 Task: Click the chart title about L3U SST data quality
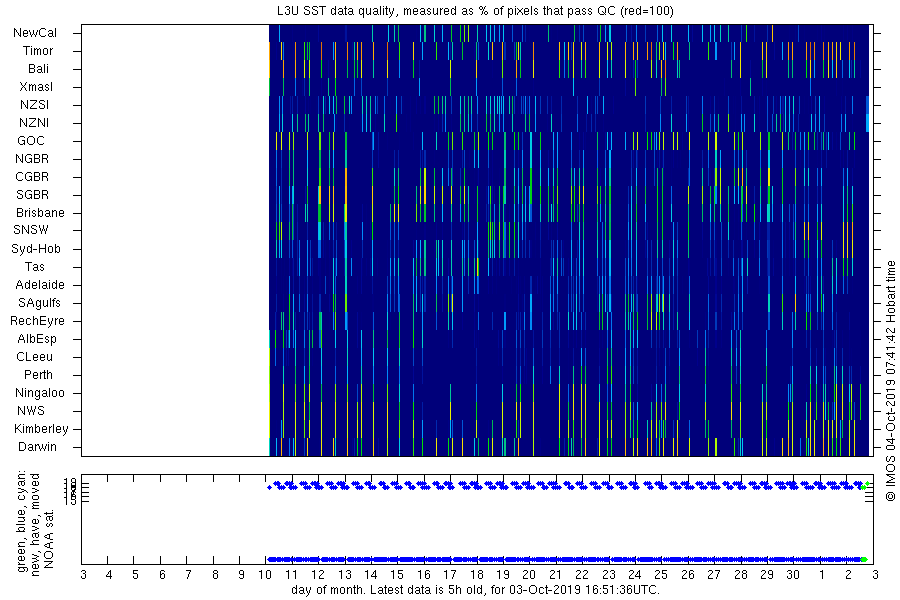click(475, 11)
